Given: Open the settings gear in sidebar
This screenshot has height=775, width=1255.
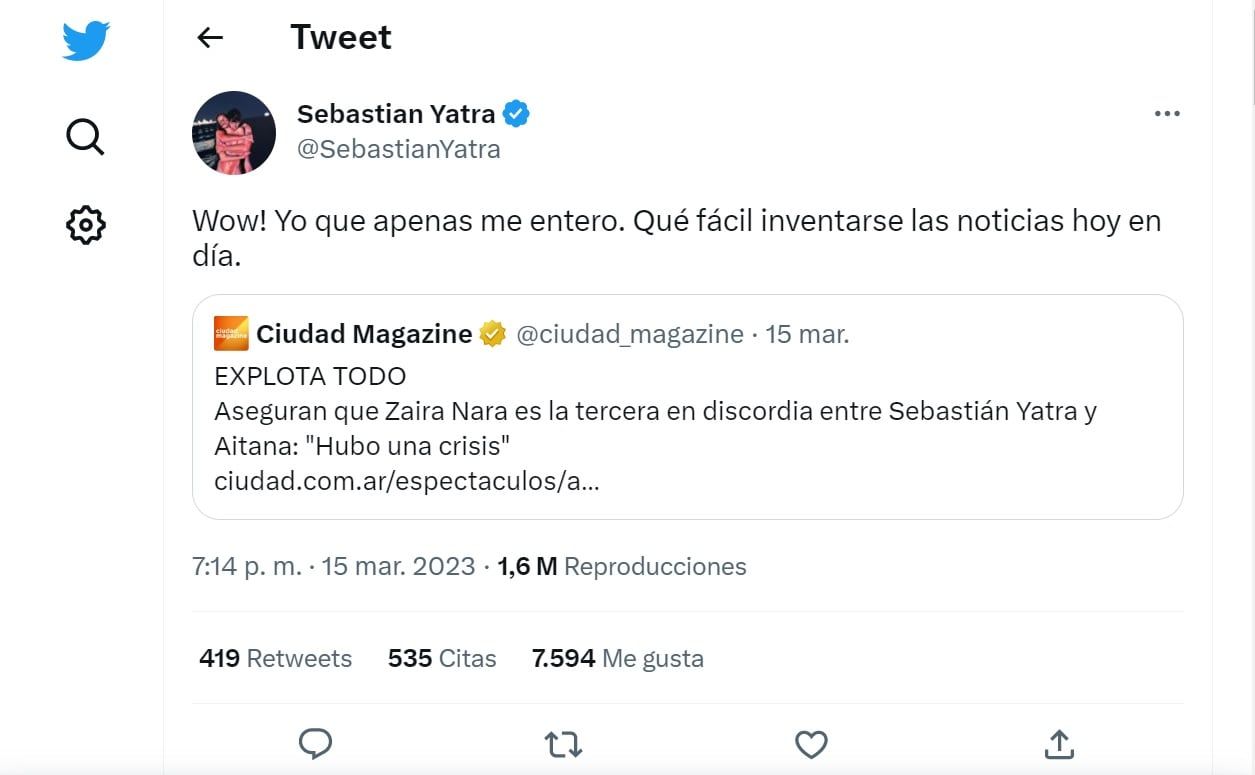Looking at the screenshot, I should (85, 225).
